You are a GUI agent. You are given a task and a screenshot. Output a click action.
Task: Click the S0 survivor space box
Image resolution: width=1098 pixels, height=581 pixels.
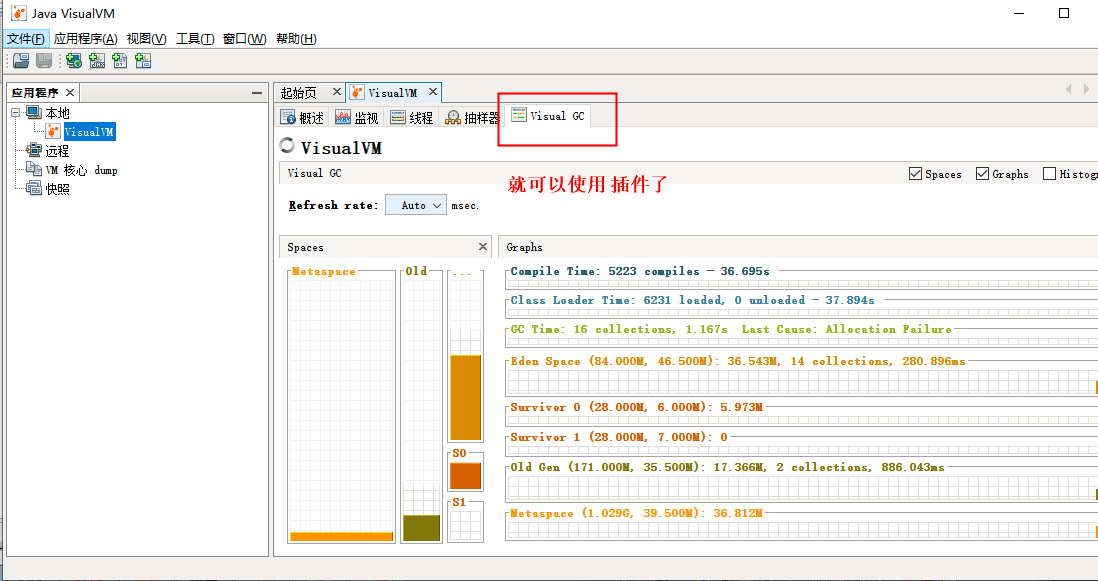click(465, 475)
